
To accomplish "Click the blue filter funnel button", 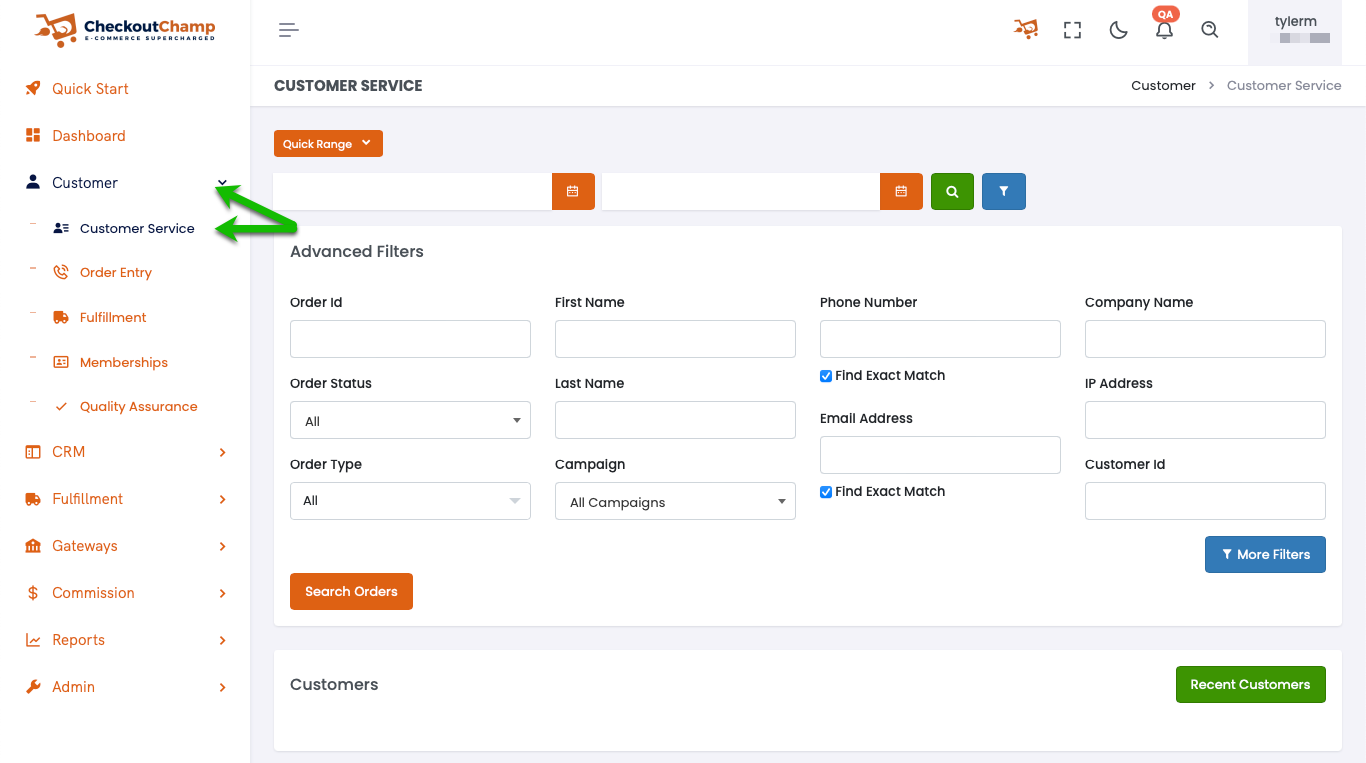I will click(1004, 191).
